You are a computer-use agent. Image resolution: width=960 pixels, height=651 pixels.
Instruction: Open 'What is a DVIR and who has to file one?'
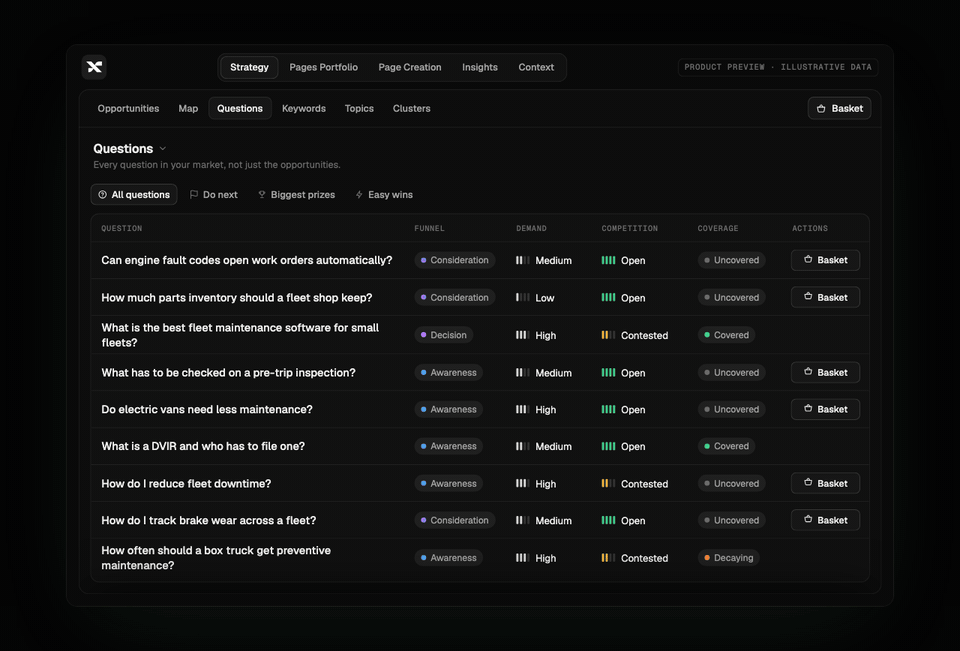click(x=203, y=446)
